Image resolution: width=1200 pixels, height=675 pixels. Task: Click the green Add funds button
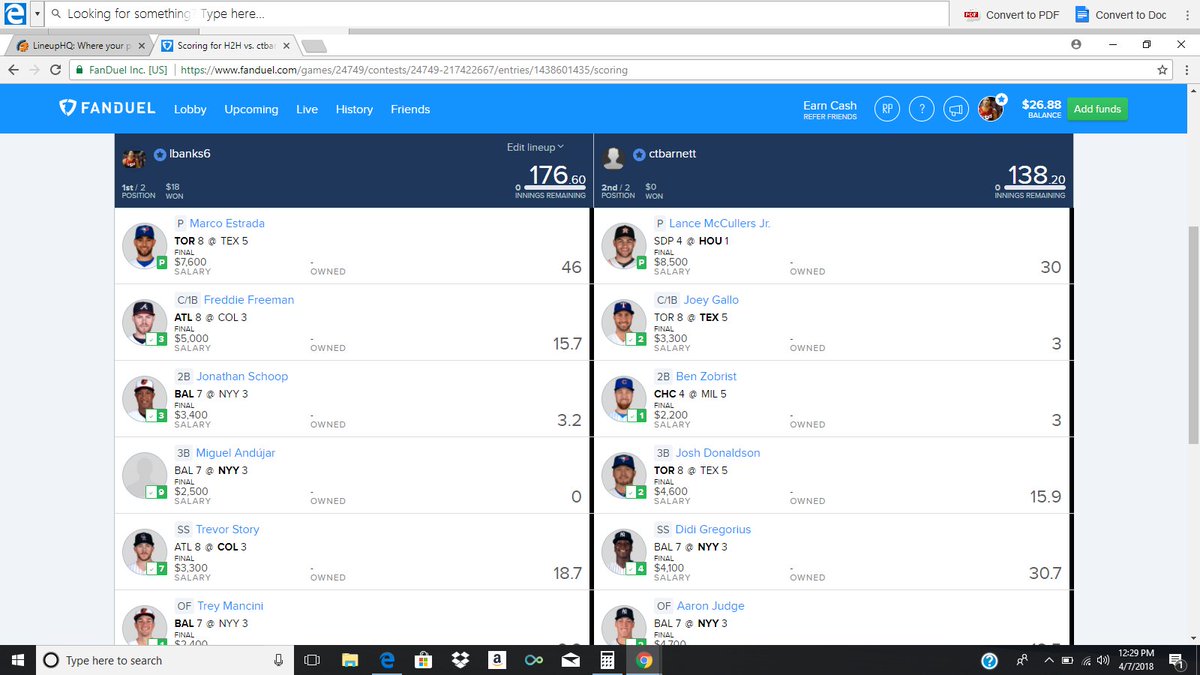point(1097,109)
